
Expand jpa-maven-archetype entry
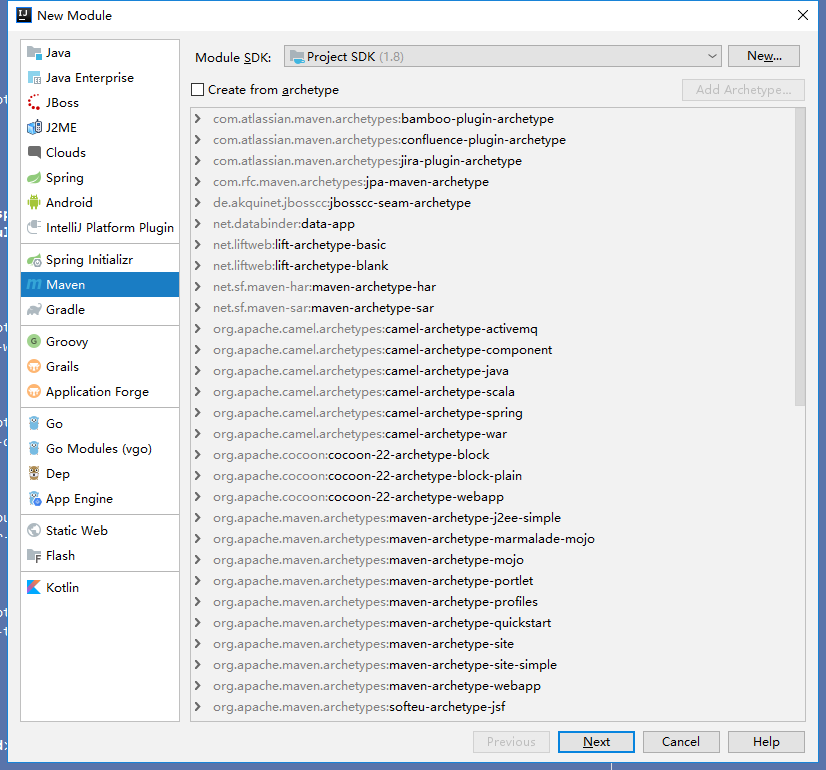click(x=198, y=182)
